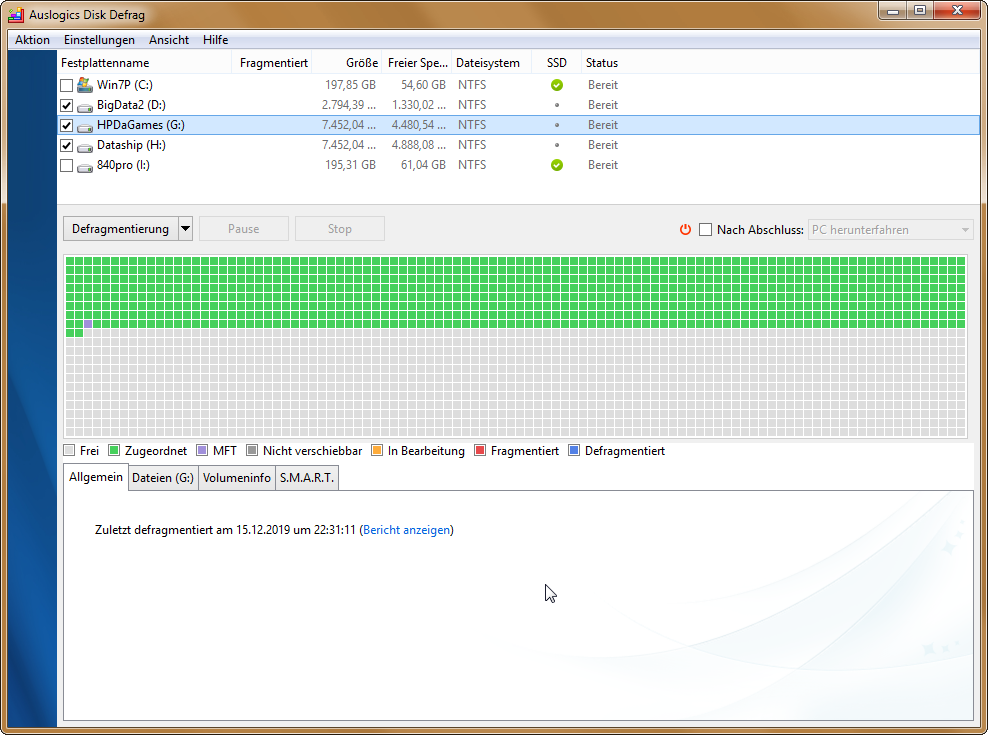
Task: Click the green SSD indicator for Win7P (C:)
Action: (x=557, y=85)
